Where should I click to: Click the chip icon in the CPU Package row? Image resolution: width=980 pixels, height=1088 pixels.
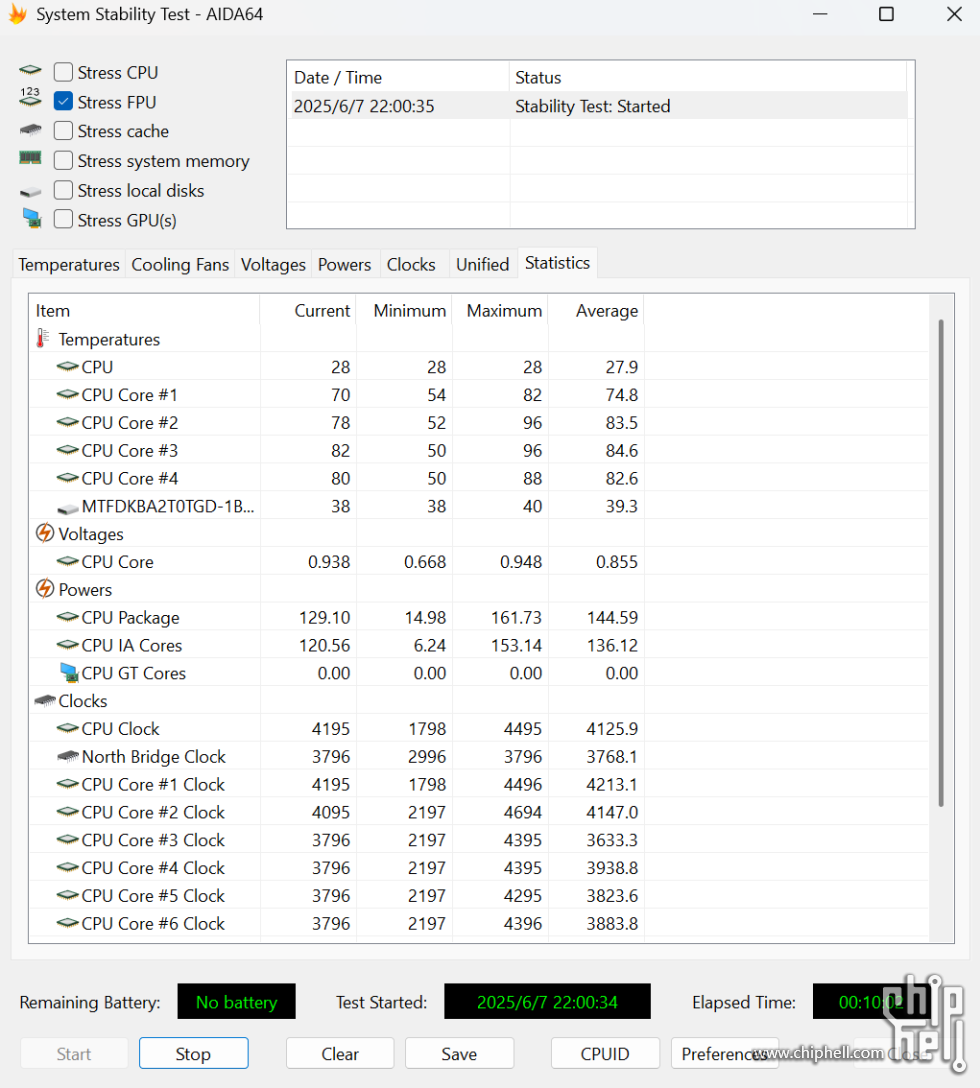click(x=67, y=616)
